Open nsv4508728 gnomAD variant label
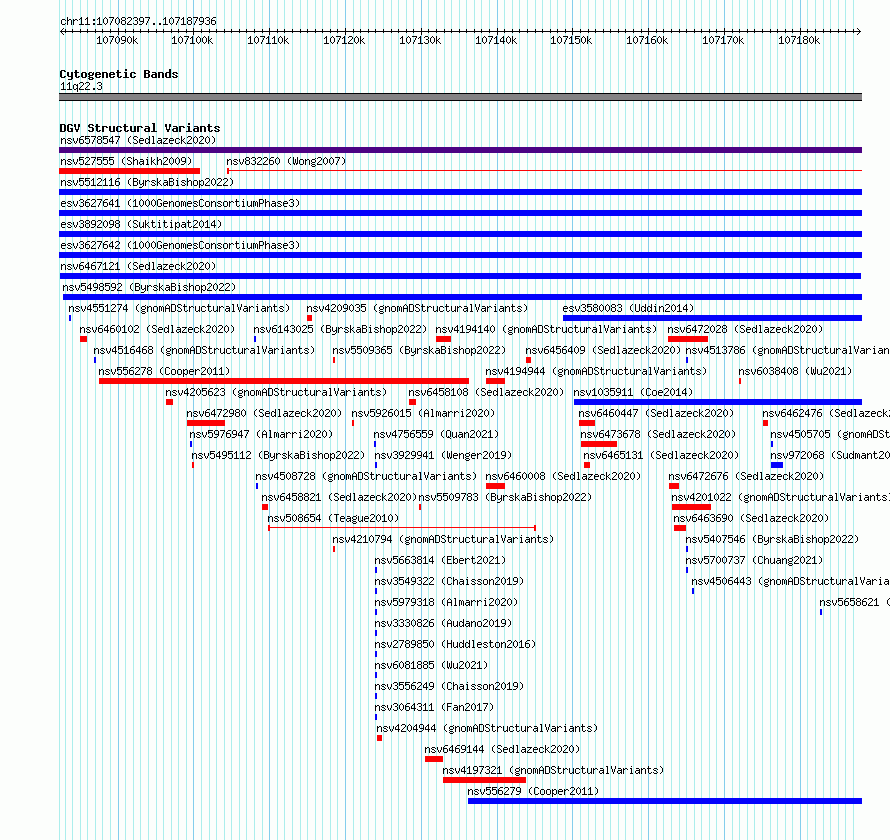Screen dimensions: 890x840 [366, 476]
